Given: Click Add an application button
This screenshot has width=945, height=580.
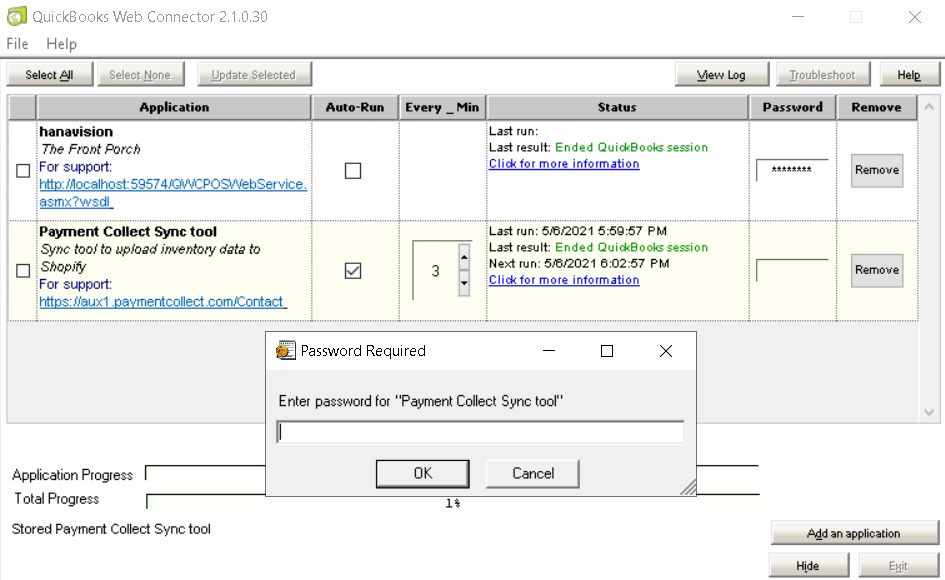Looking at the screenshot, I should pyautogui.click(x=854, y=533).
